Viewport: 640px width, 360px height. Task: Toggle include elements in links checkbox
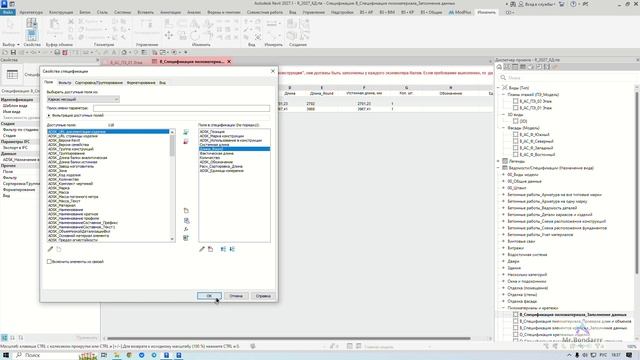pos(49,262)
